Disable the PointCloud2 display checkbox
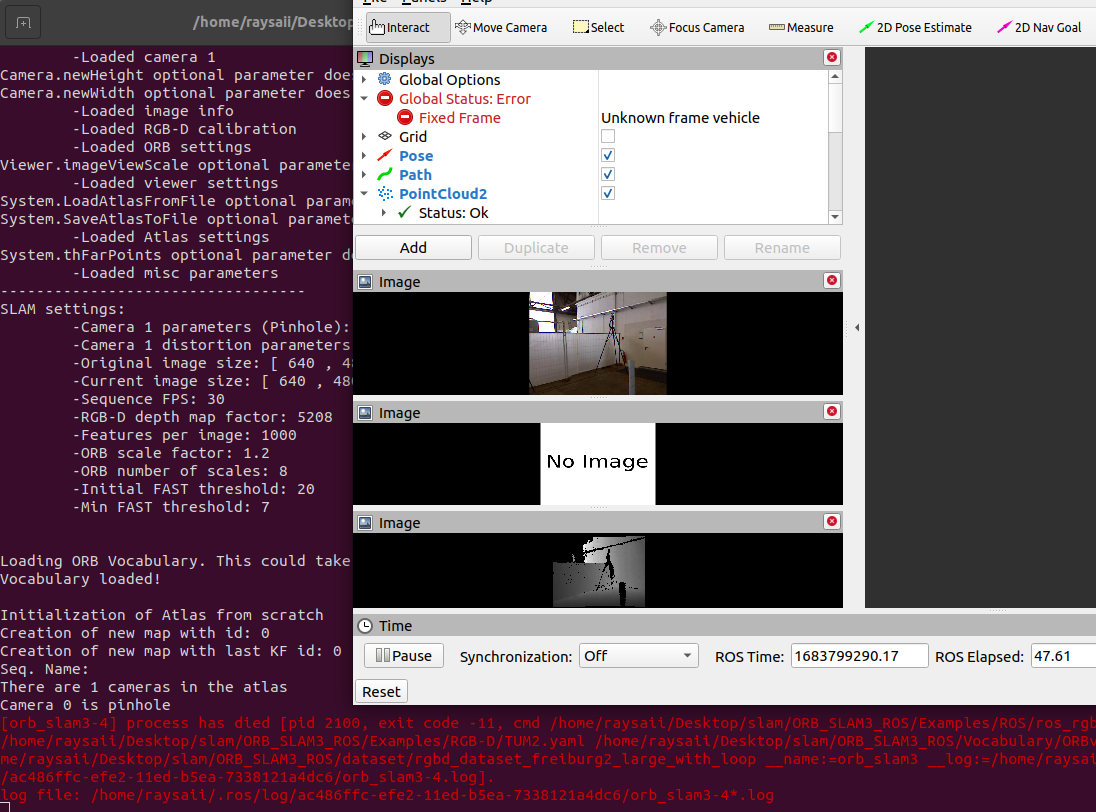Viewport: 1096px width, 812px height. 607,193
